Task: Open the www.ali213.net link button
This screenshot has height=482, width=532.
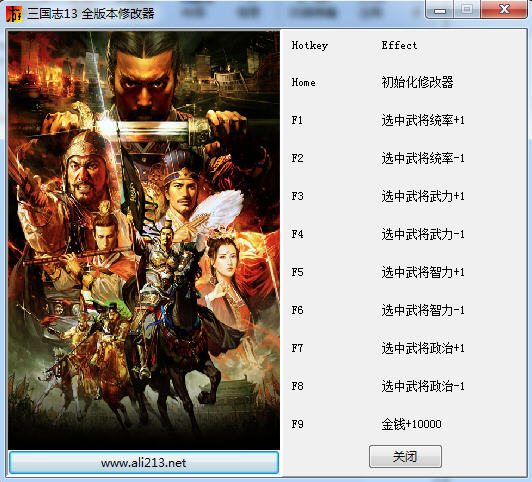Action: click(x=144, y=462)
